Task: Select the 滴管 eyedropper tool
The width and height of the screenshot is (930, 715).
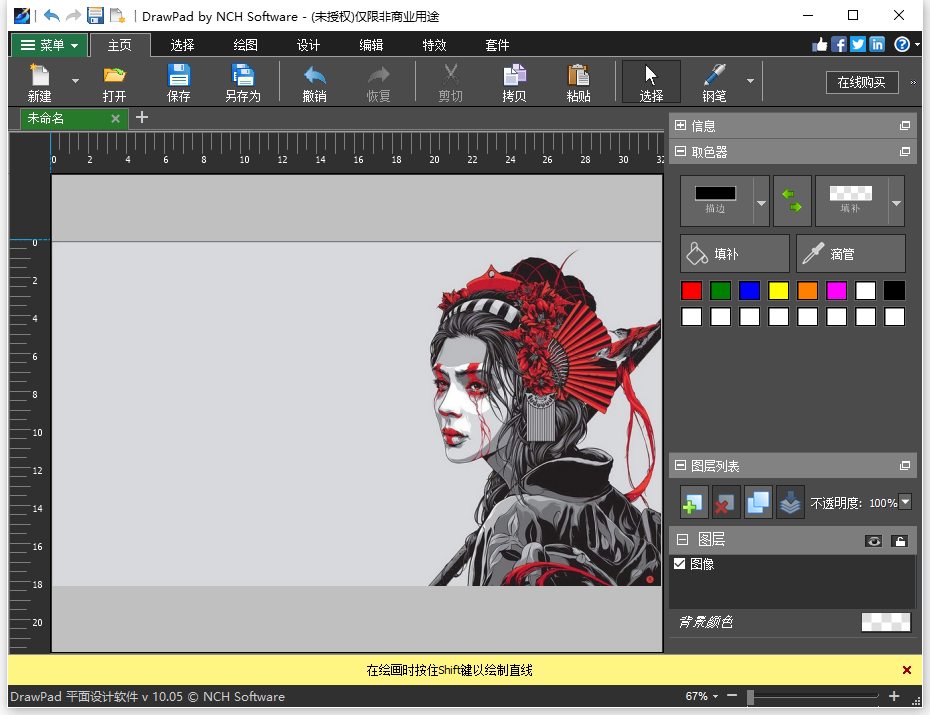Action: [x=850, y=254]
